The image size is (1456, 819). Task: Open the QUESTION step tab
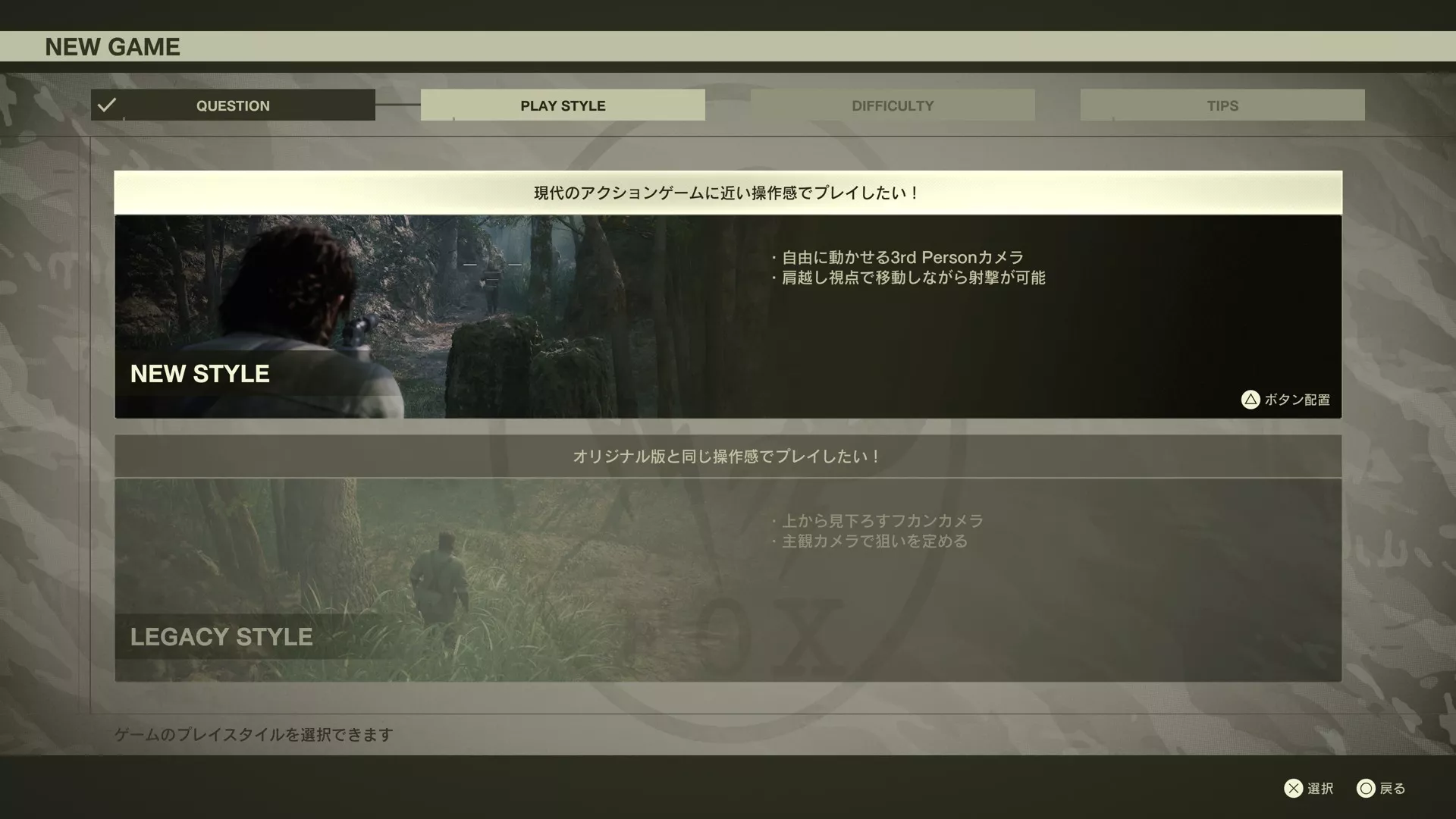coord(233,105)
